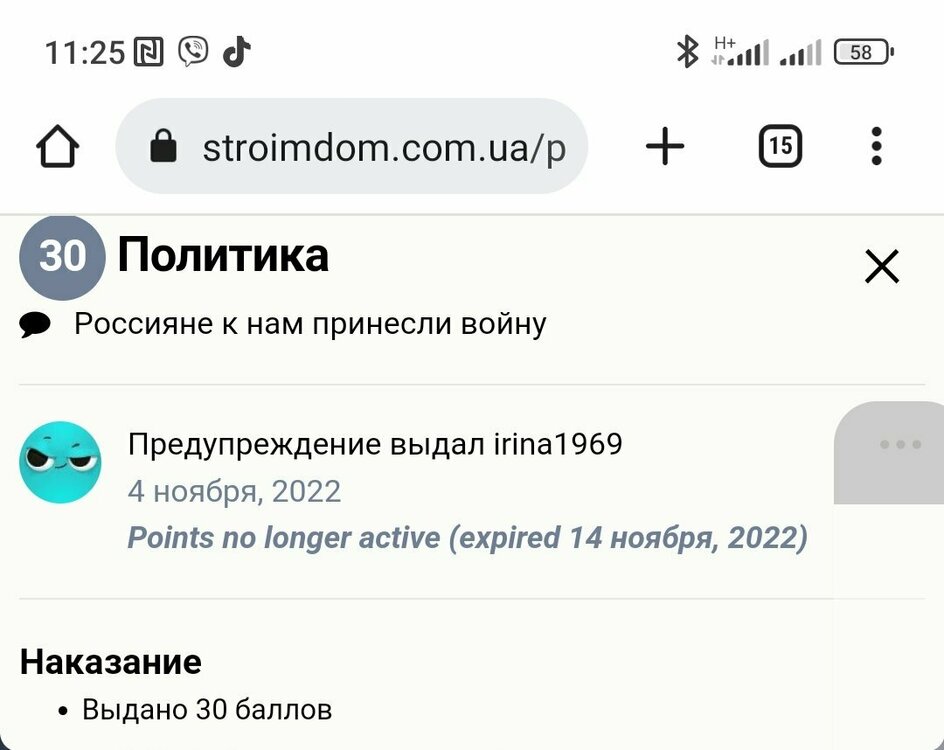The height and width of the screenshot is (750, 944).
Task: Tap the Bluetooth status icon
Action: pyautogui.click(x=687, y=52)
